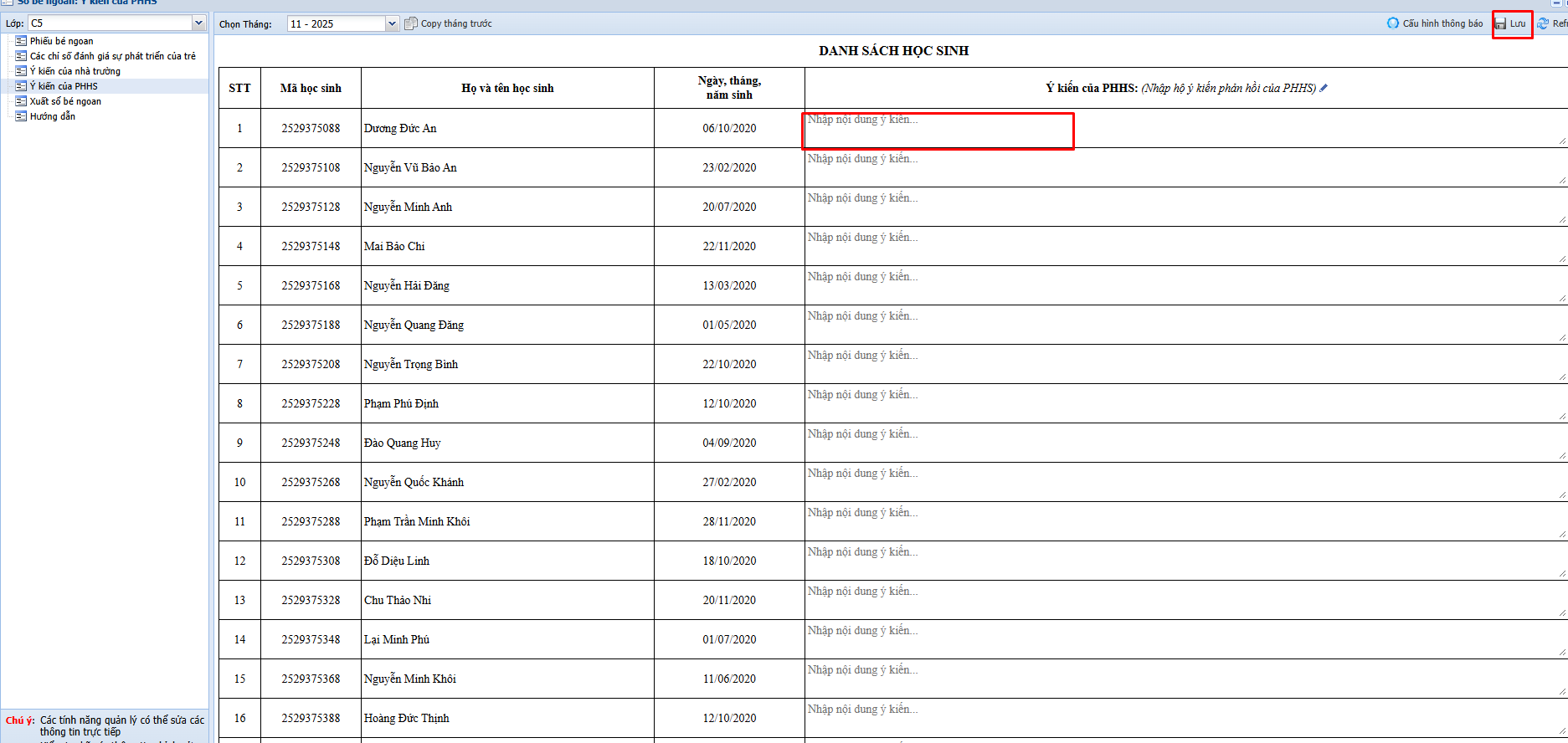Image resolution: width=1568 pixels, height=743 pixels.
Task: Click opinion textbox for Phạm Trần Minh Khôi
Action: pyautogui.click(x=1186, y=522)
